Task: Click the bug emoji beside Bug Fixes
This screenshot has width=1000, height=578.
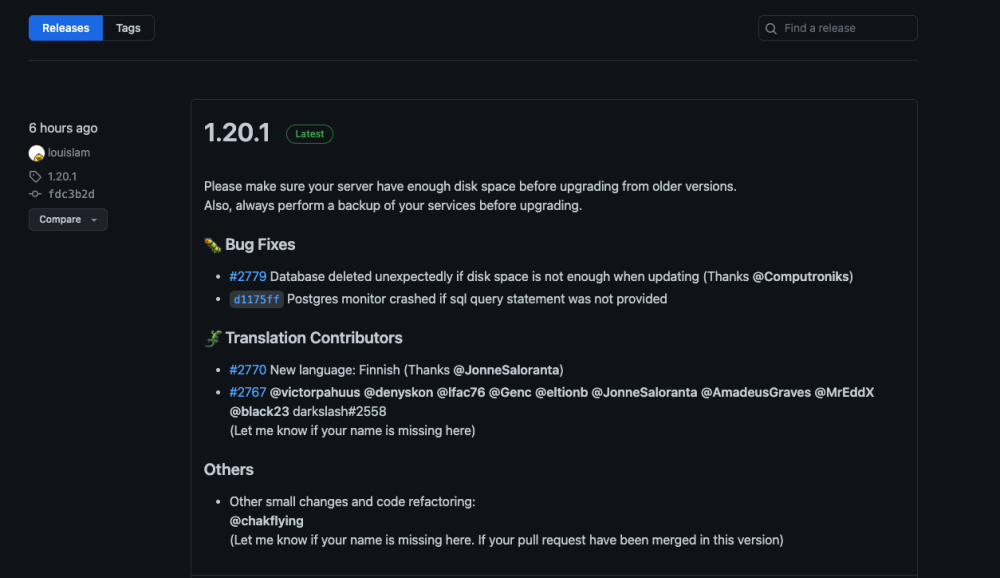Action: point(212,245)
